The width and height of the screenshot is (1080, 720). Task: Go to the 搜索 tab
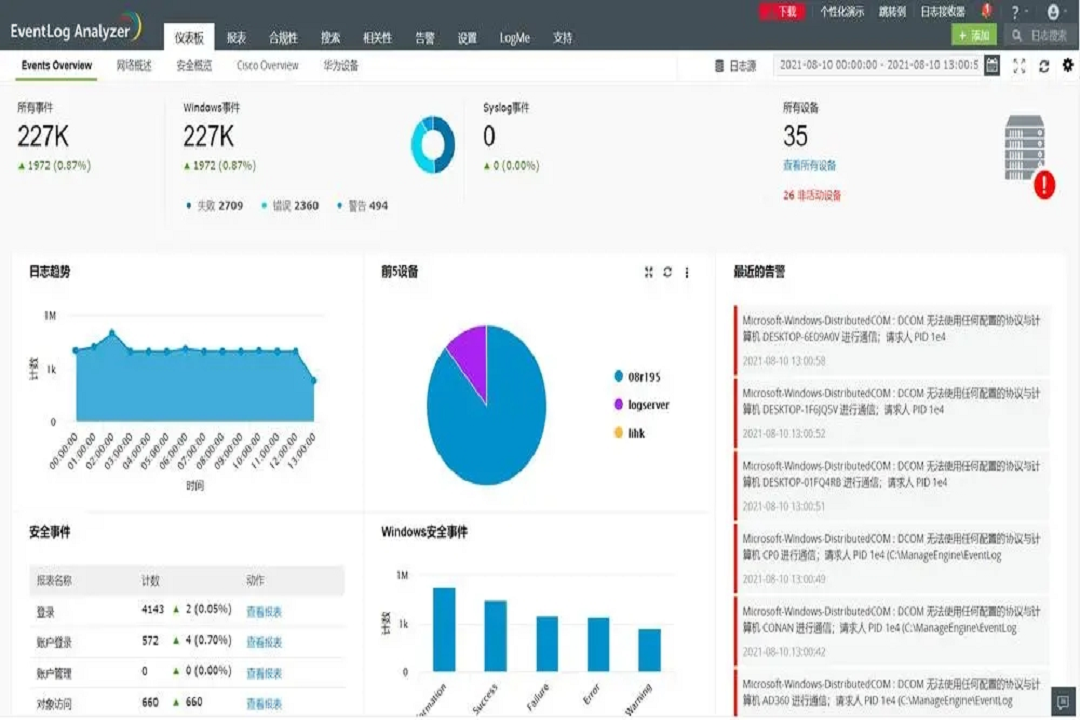[331, 38]
